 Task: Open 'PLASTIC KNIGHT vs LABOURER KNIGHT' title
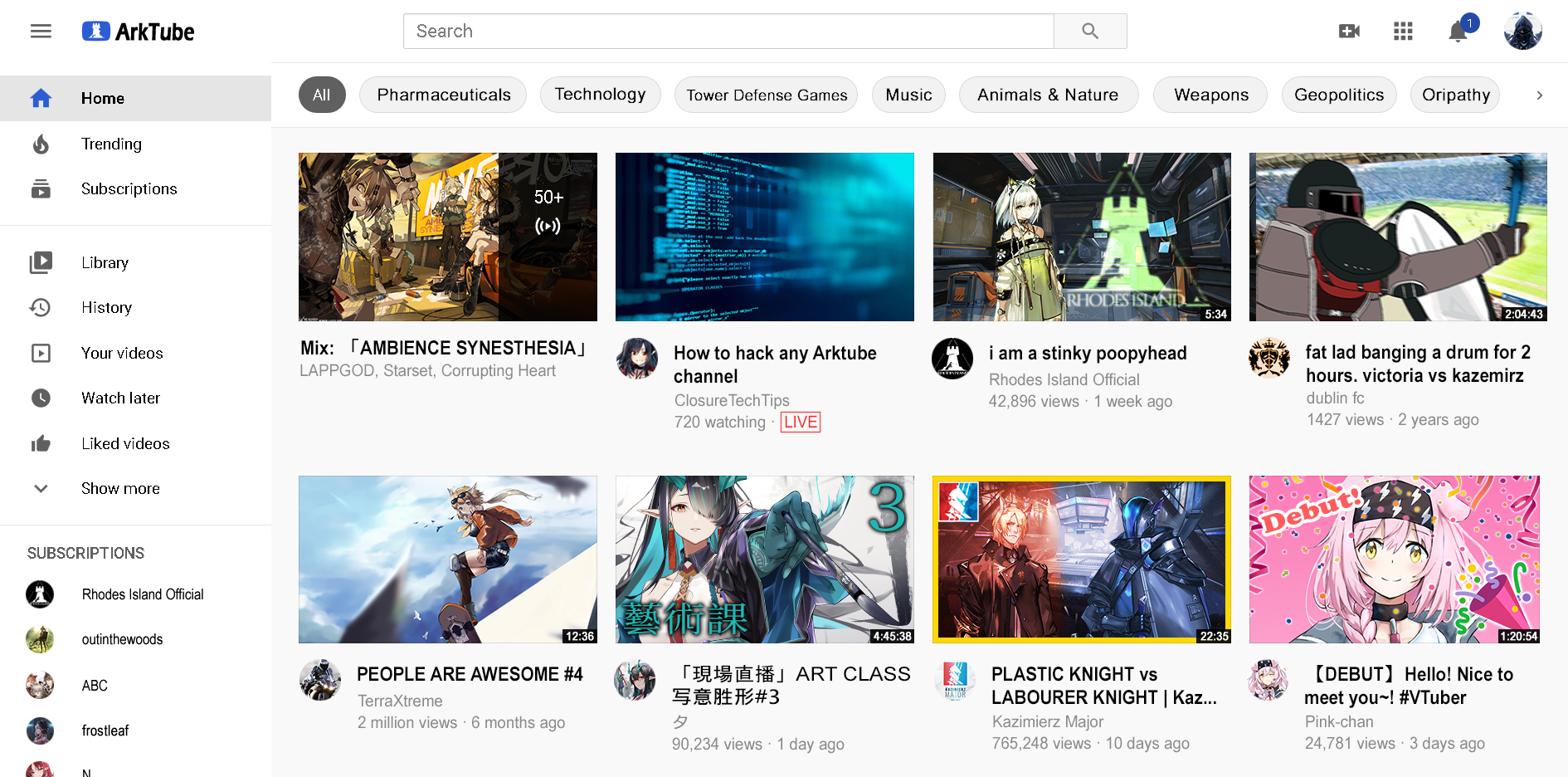1104,686
